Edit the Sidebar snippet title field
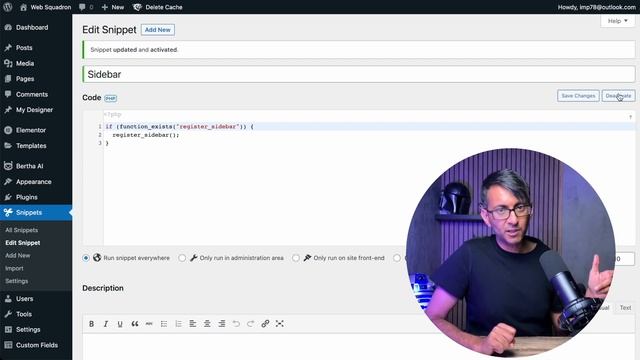 click(359, 74)
